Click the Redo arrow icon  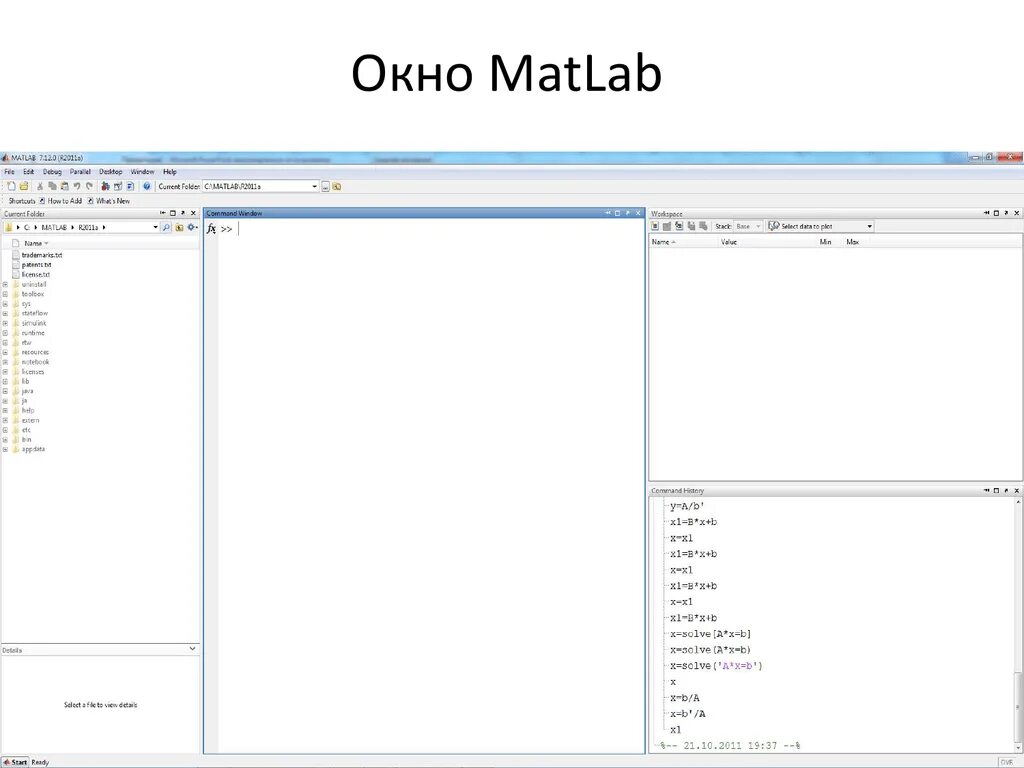click(89, 186)
